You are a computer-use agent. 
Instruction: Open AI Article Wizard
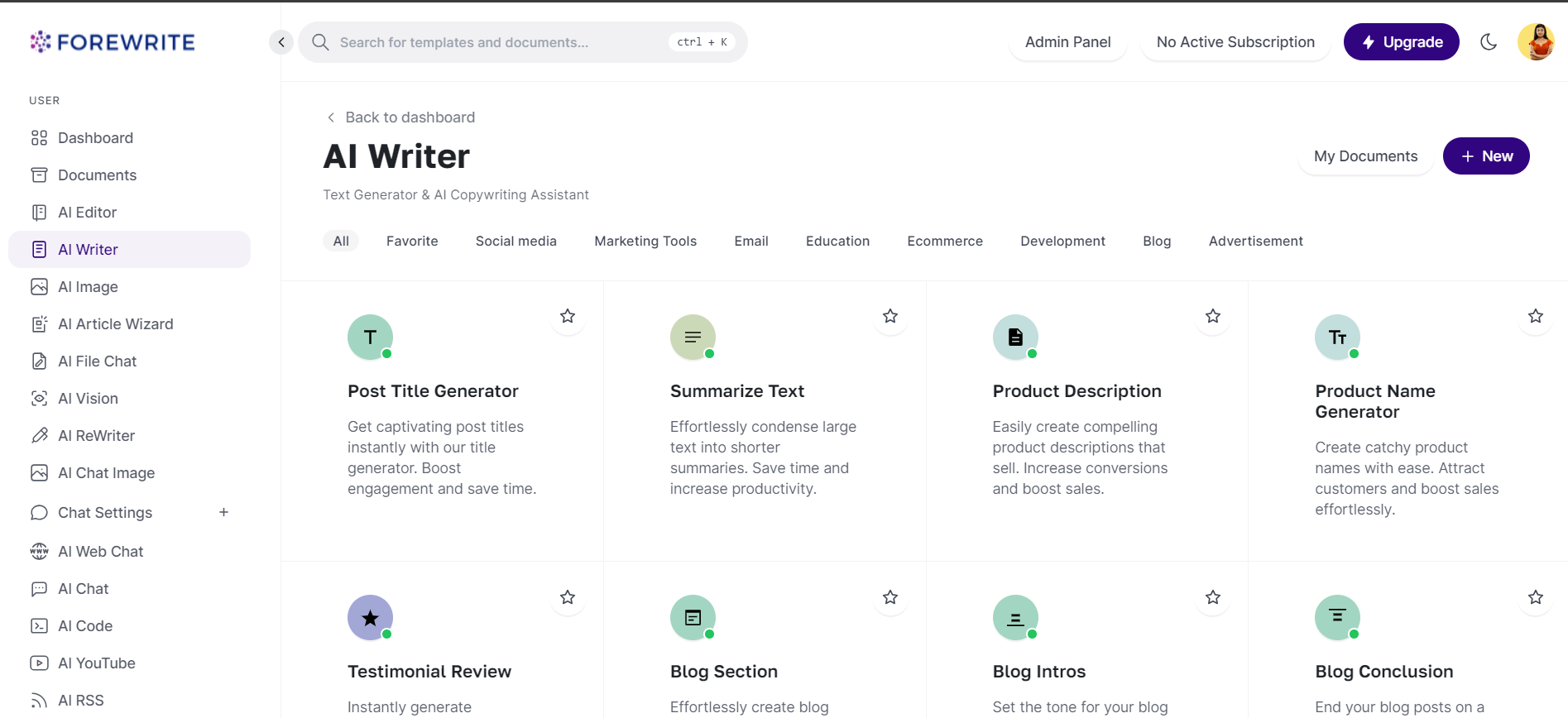129,324
